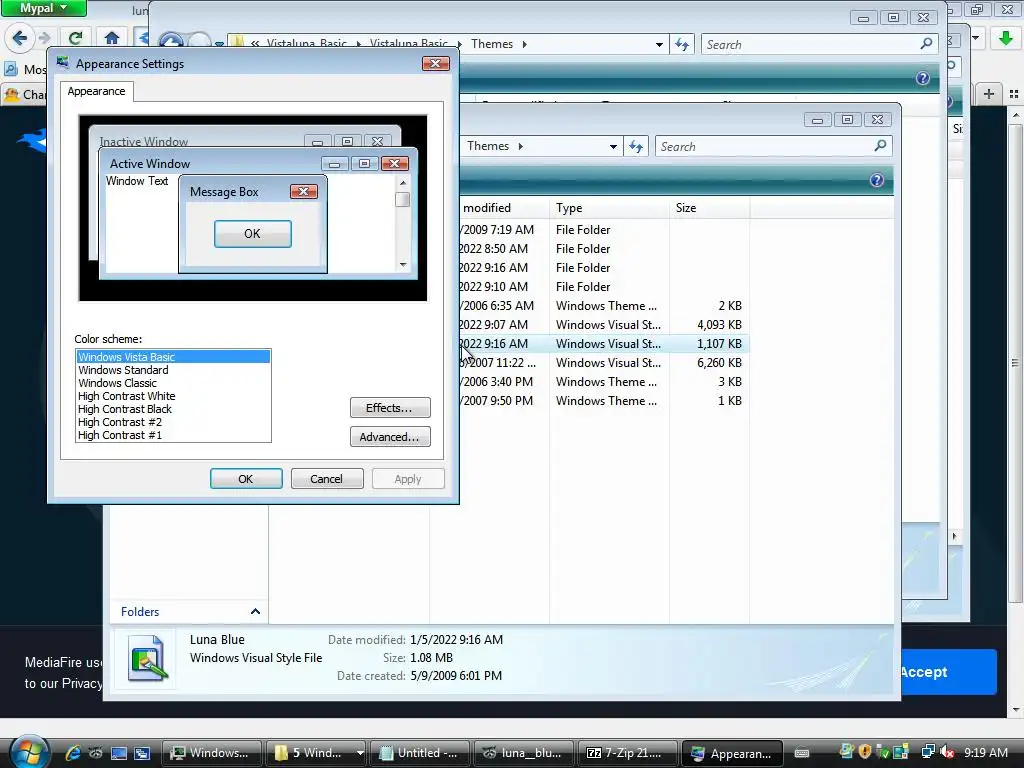This screenshot has width=1024, height=768.
Task: Open a new browser tab with plus icon
Action: pyautogui.click(x=989, y=94)
